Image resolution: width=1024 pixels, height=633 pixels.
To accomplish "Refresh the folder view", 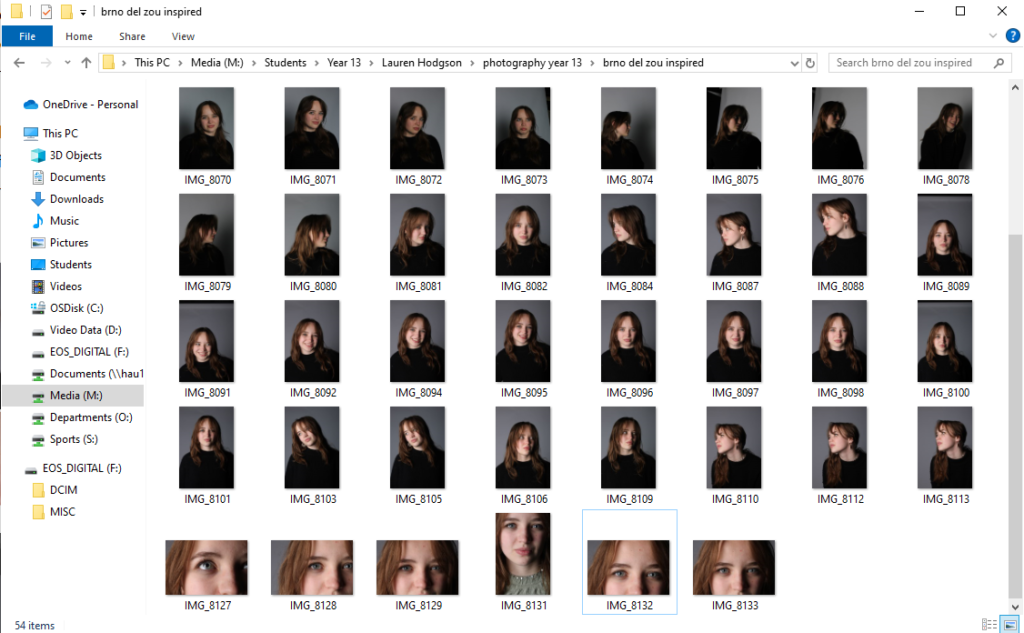I will coord(810,63).
